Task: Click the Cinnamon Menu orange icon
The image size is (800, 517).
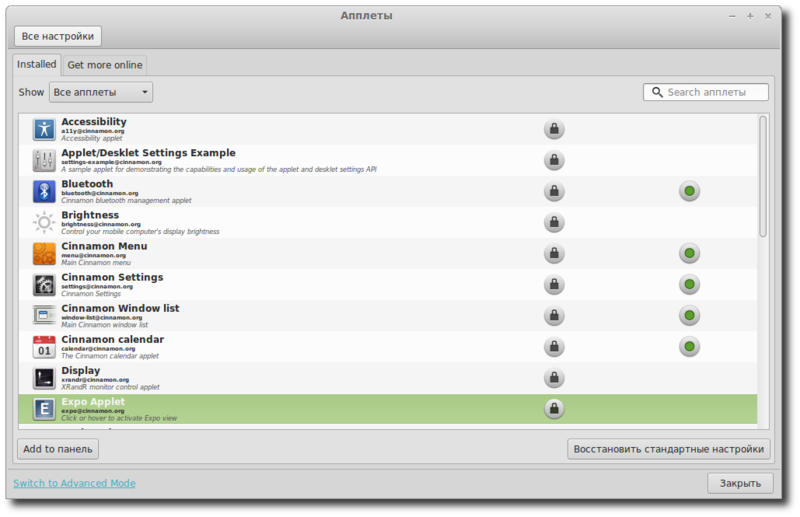Action: click(44, 254)
